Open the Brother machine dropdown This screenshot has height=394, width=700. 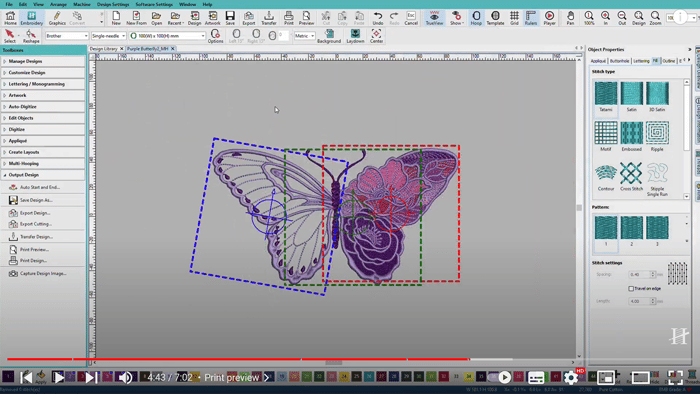click(x=67, y=36)
